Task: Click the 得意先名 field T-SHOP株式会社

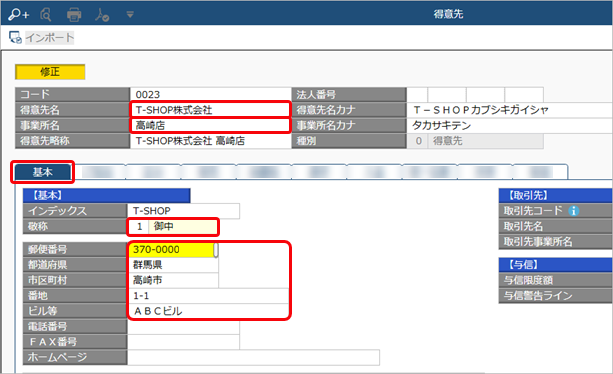Action: pos(210,110)
